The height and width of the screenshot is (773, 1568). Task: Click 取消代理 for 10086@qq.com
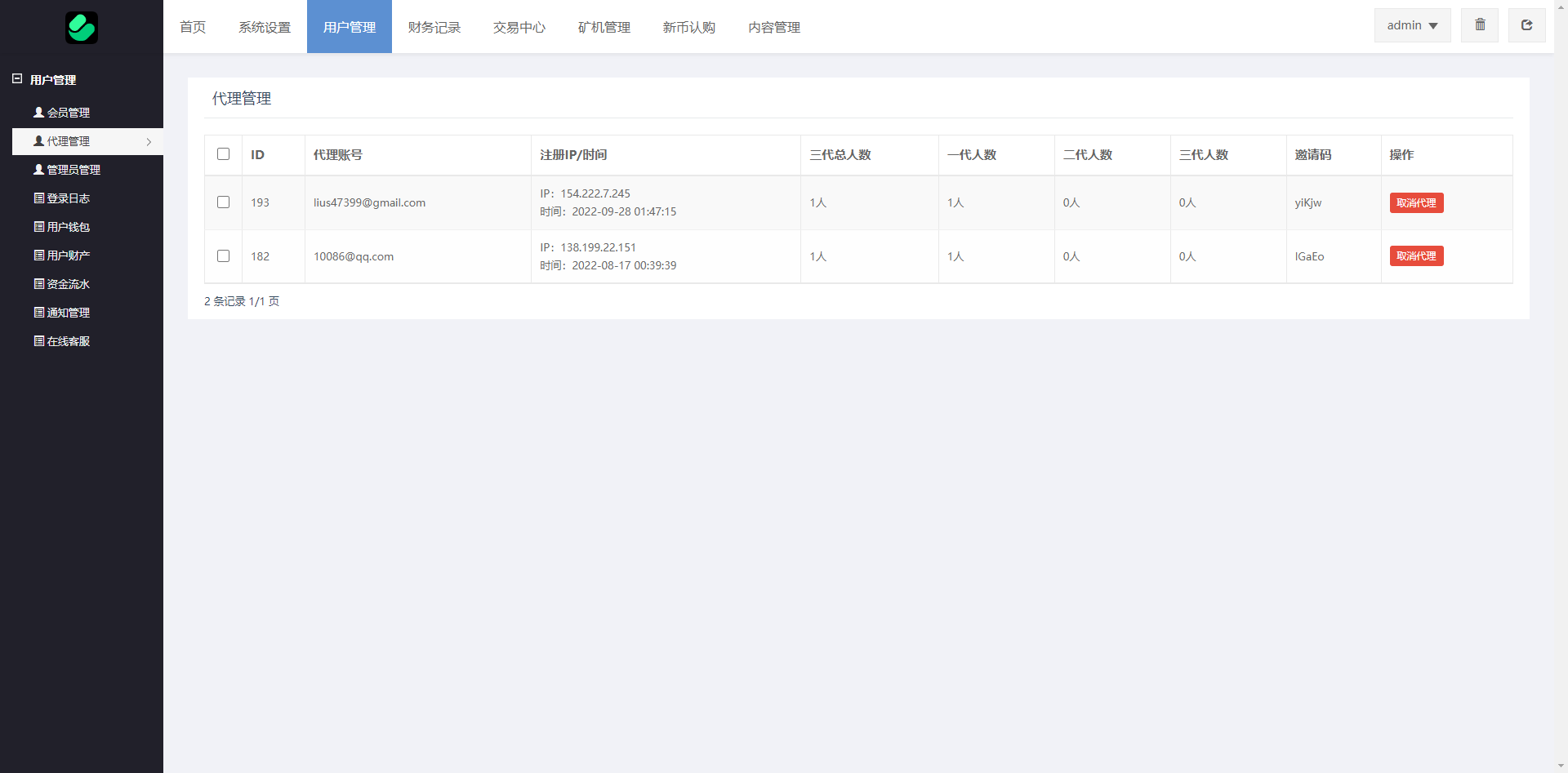pyautogui.click(x=1416, y=256)
